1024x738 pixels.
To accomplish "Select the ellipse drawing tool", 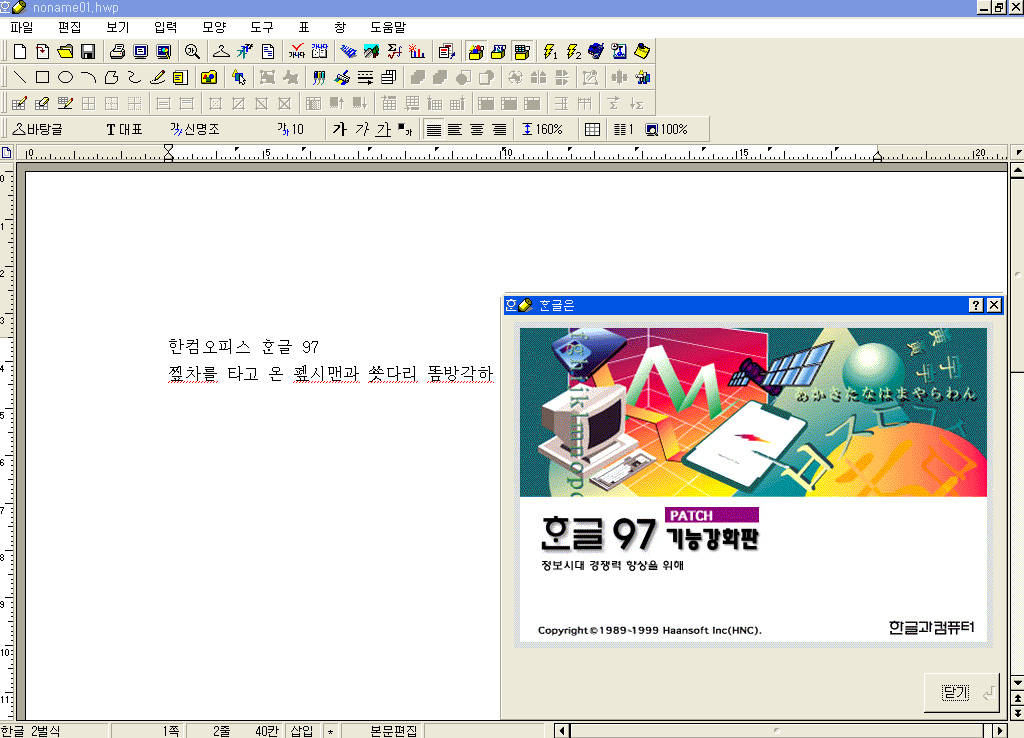I will coord(65,76).
